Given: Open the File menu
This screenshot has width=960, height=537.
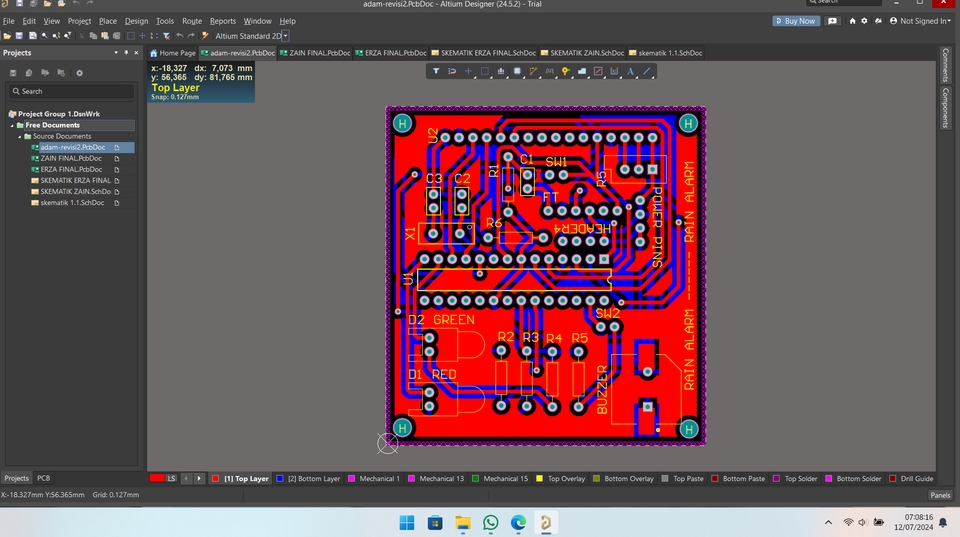Looking at the screenshot, I should (9, 21).
